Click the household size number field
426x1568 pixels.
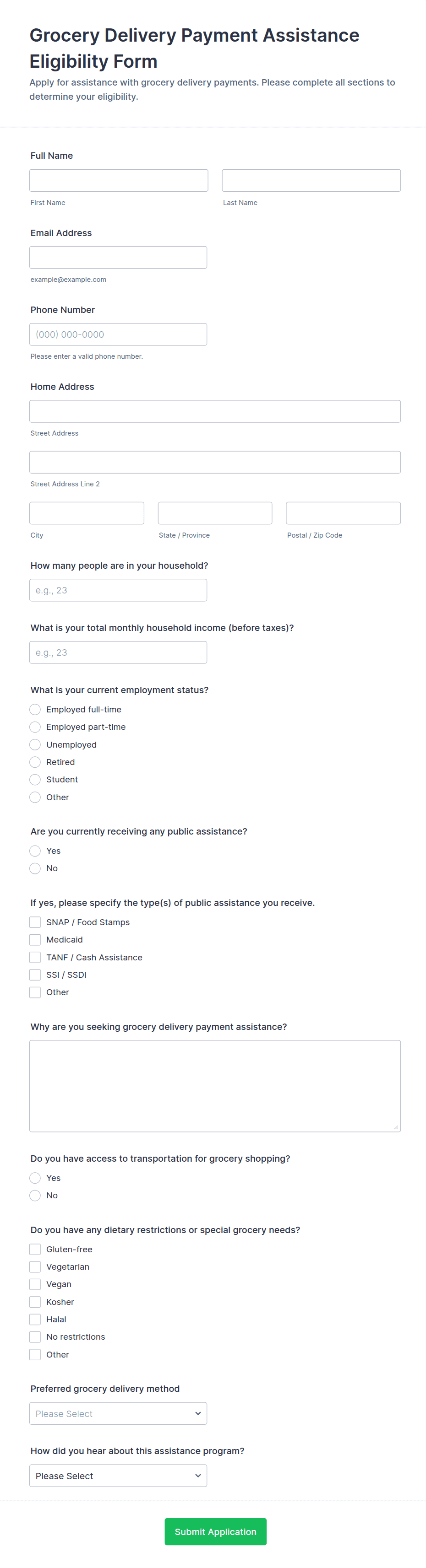click(118, 590)
